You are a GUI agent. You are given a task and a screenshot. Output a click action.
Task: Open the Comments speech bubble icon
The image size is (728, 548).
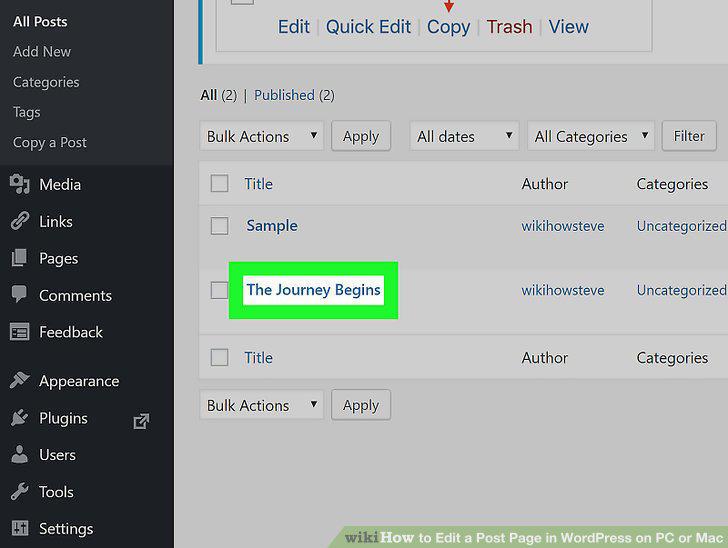[20, 294]
